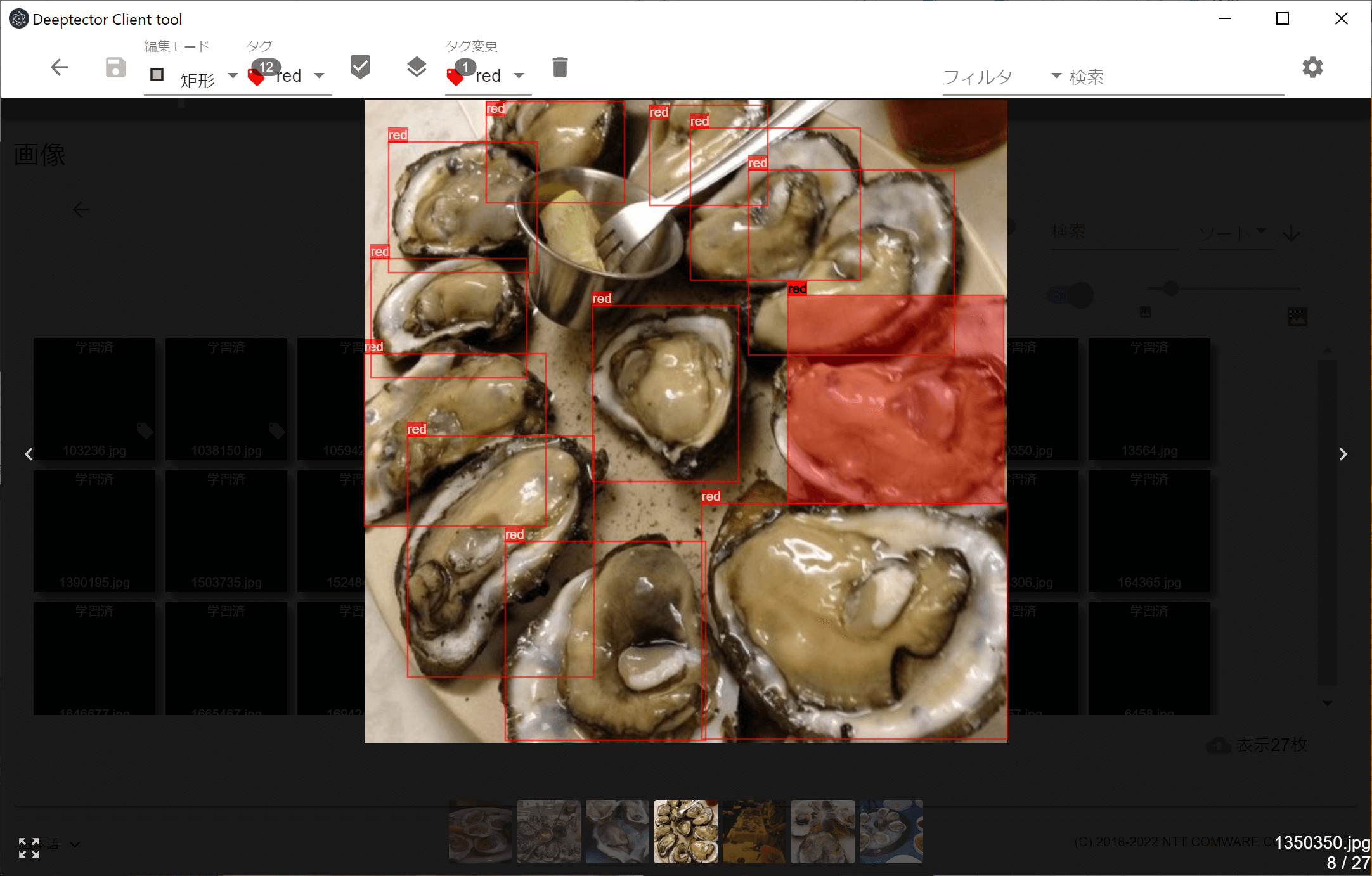Open the red tag dropdown under タグ

click(x=321, y=75)
